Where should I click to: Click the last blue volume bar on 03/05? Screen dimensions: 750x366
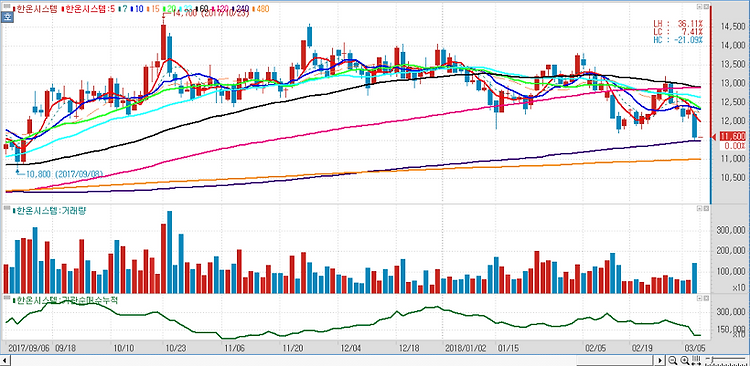[694, 278]
